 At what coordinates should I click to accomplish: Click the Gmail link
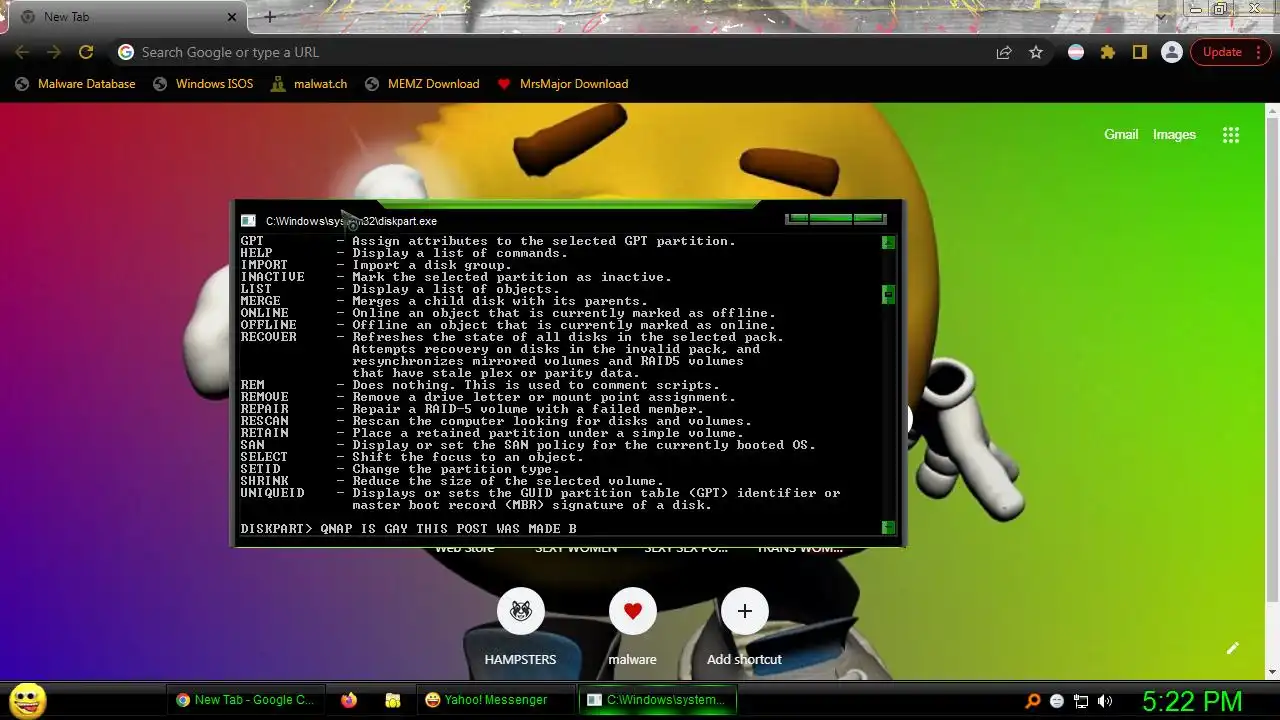1121,134
